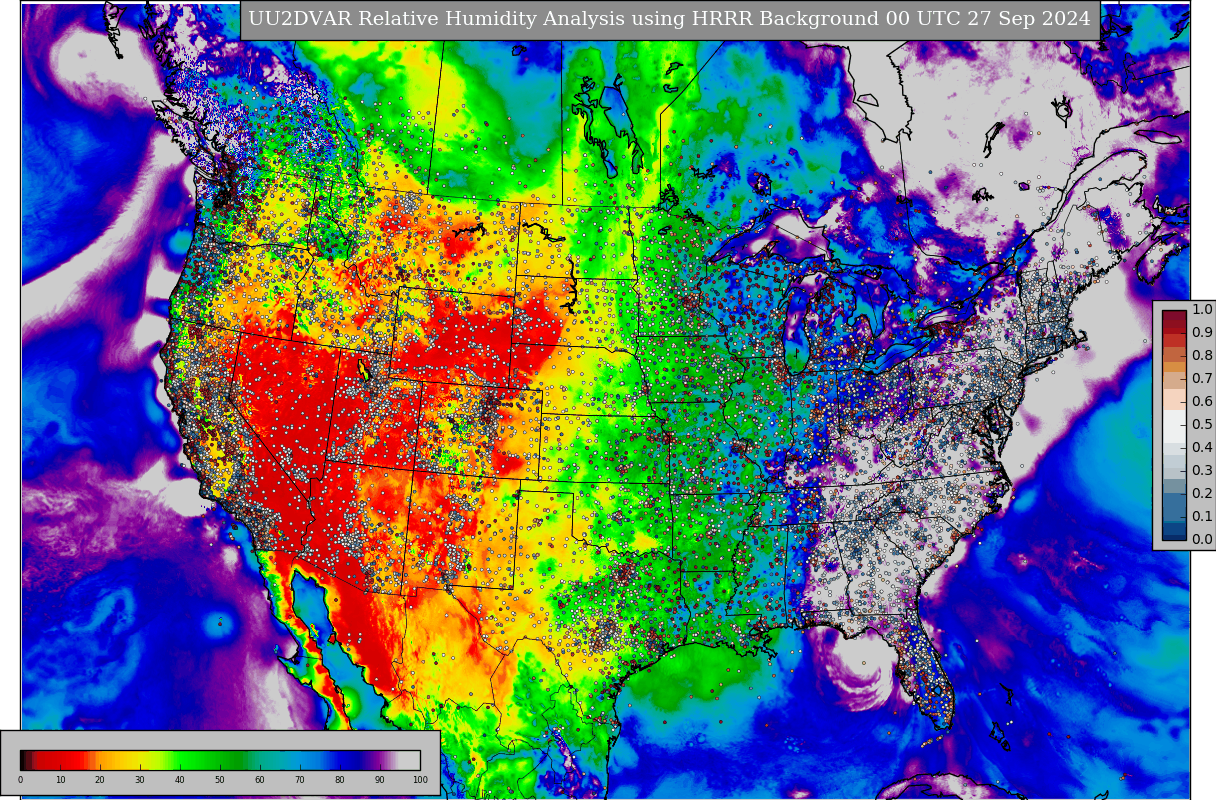Click the 20 tick label on humidity scale
Screen dimensions: 1216x800
pos(100,780)
